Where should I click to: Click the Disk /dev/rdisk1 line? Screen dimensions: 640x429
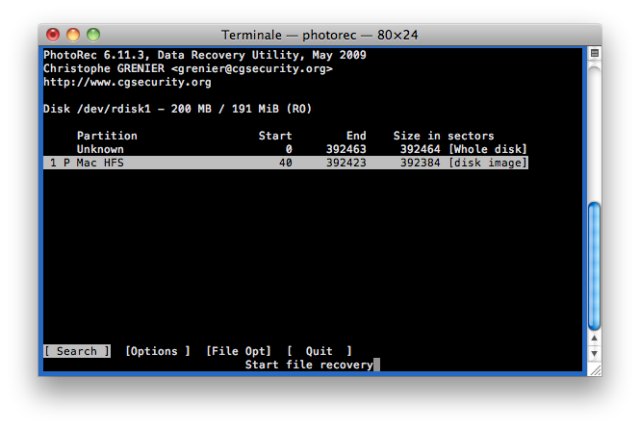178,109
